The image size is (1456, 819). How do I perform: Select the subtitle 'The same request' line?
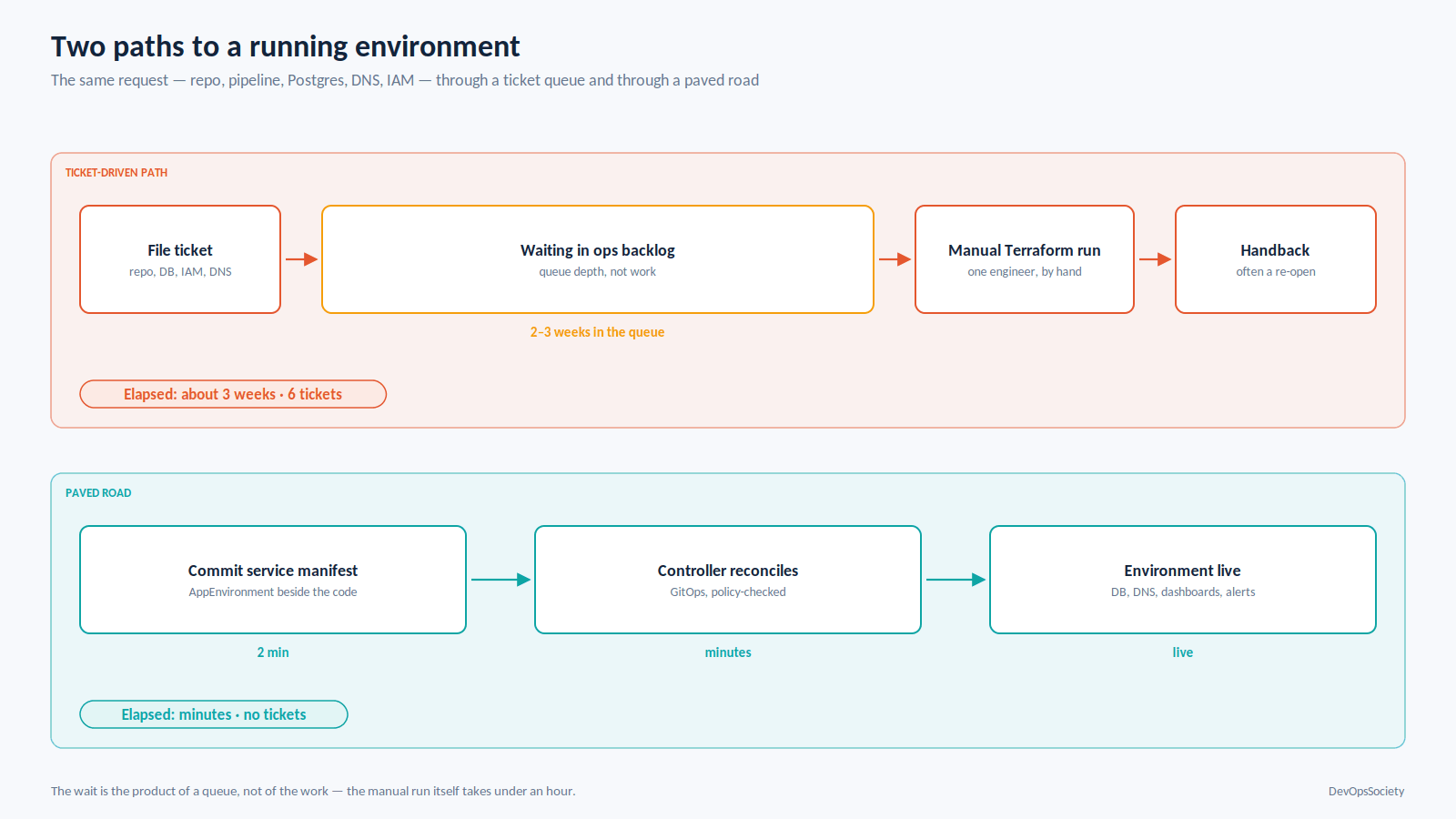[405, 80]
